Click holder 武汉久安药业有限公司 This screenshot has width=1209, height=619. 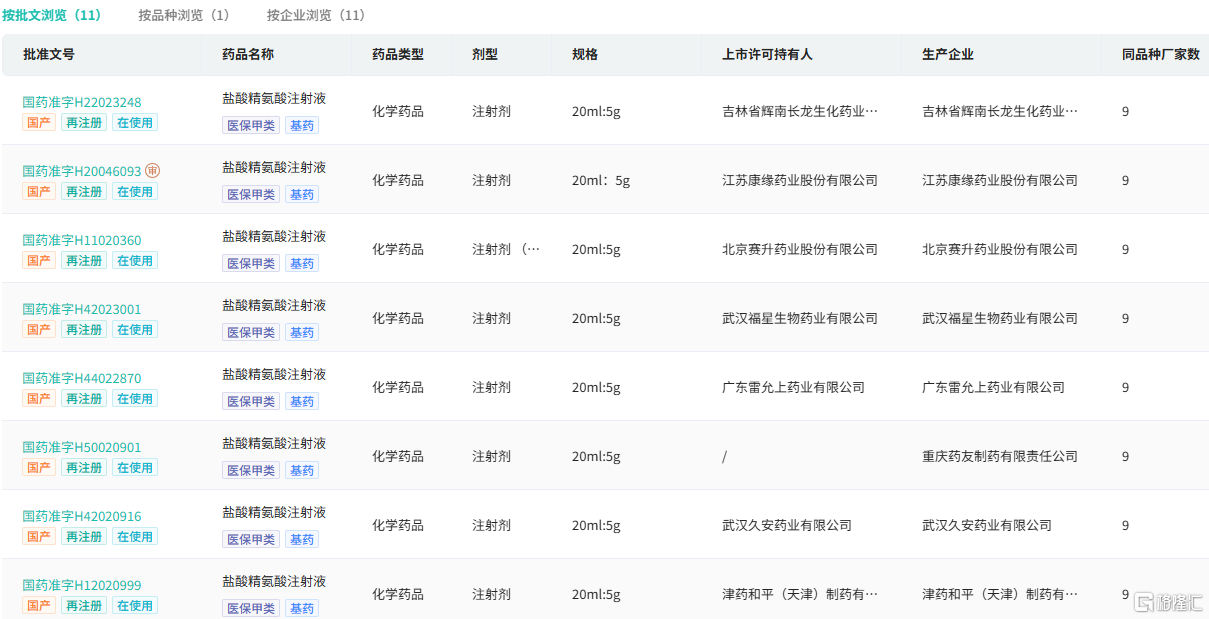[787, 526]
